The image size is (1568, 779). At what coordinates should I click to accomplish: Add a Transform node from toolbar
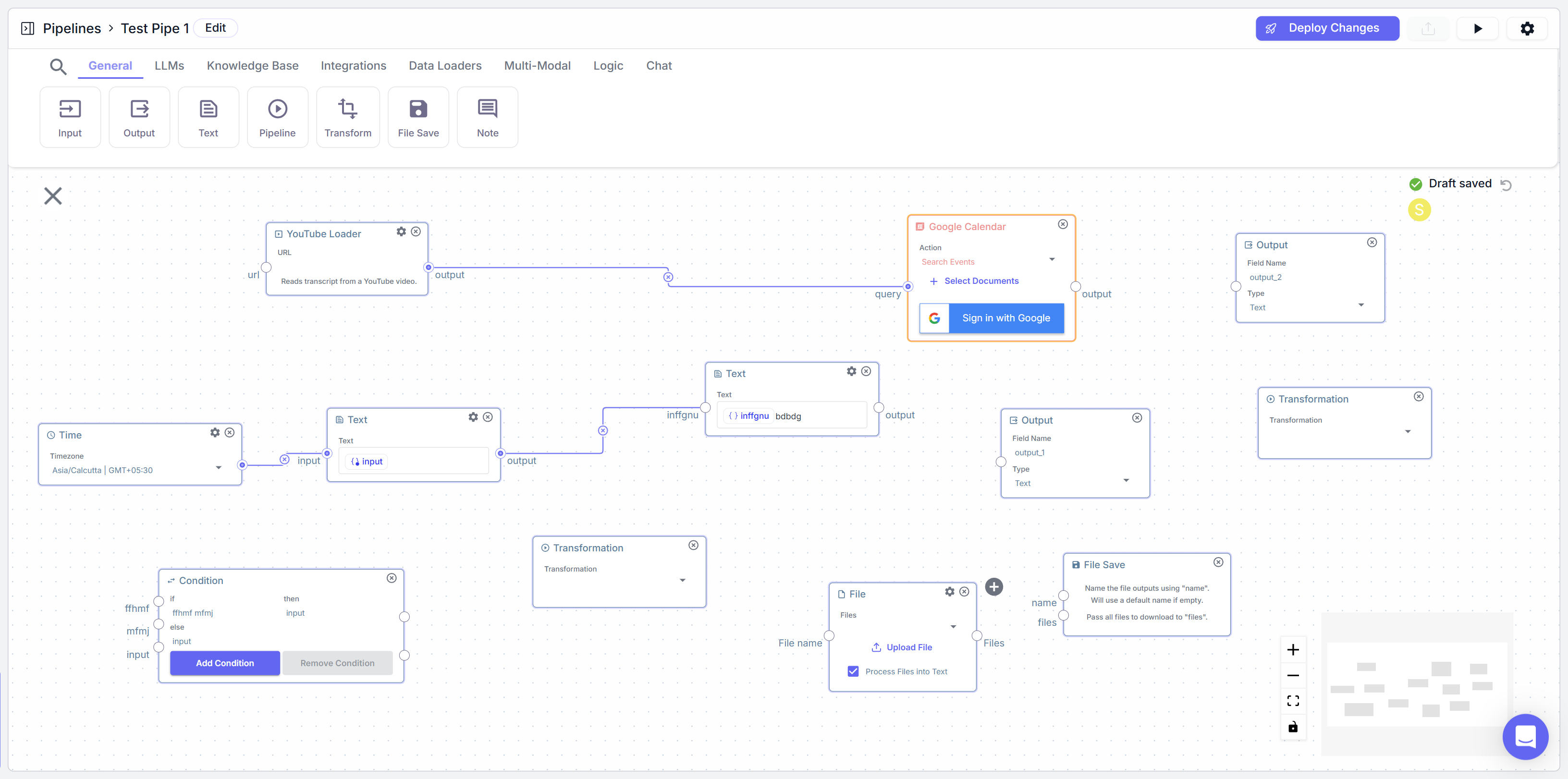tap(348, 117)
